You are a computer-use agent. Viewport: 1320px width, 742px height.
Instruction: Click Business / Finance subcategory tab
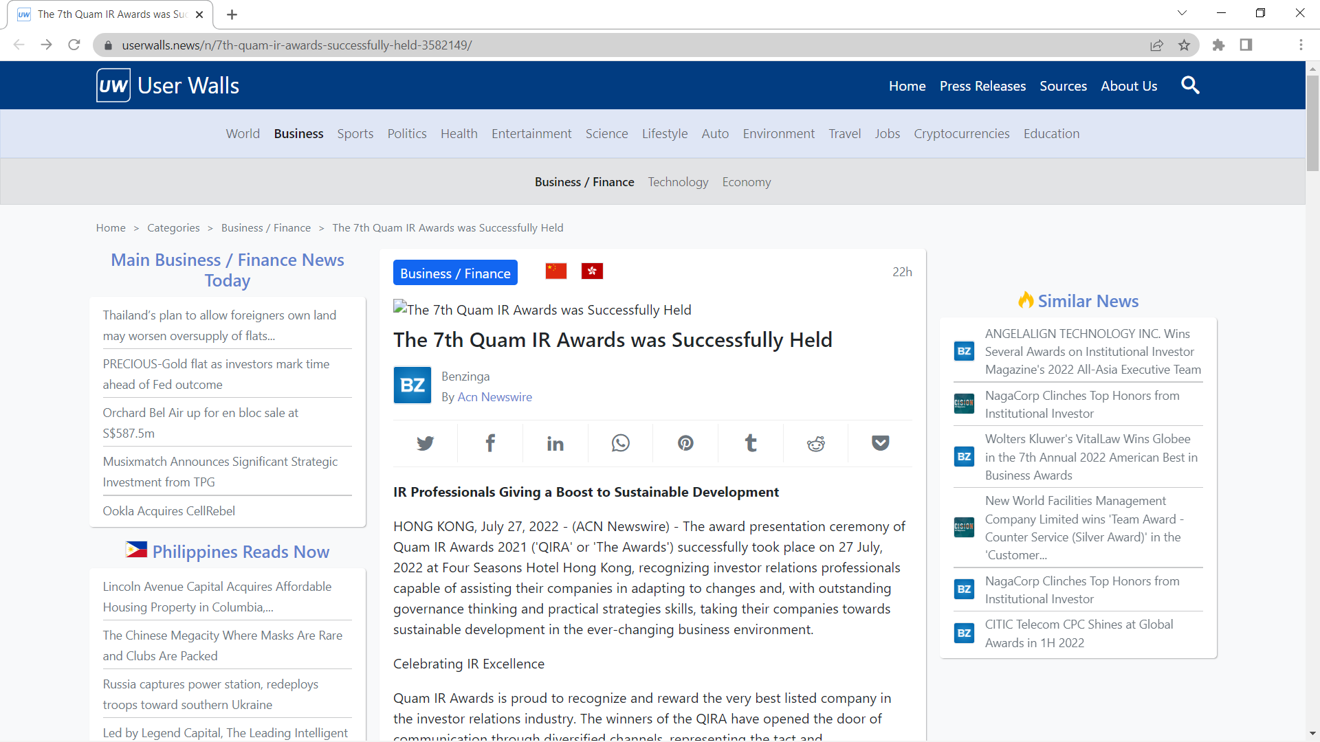click(x=584, y=182)
